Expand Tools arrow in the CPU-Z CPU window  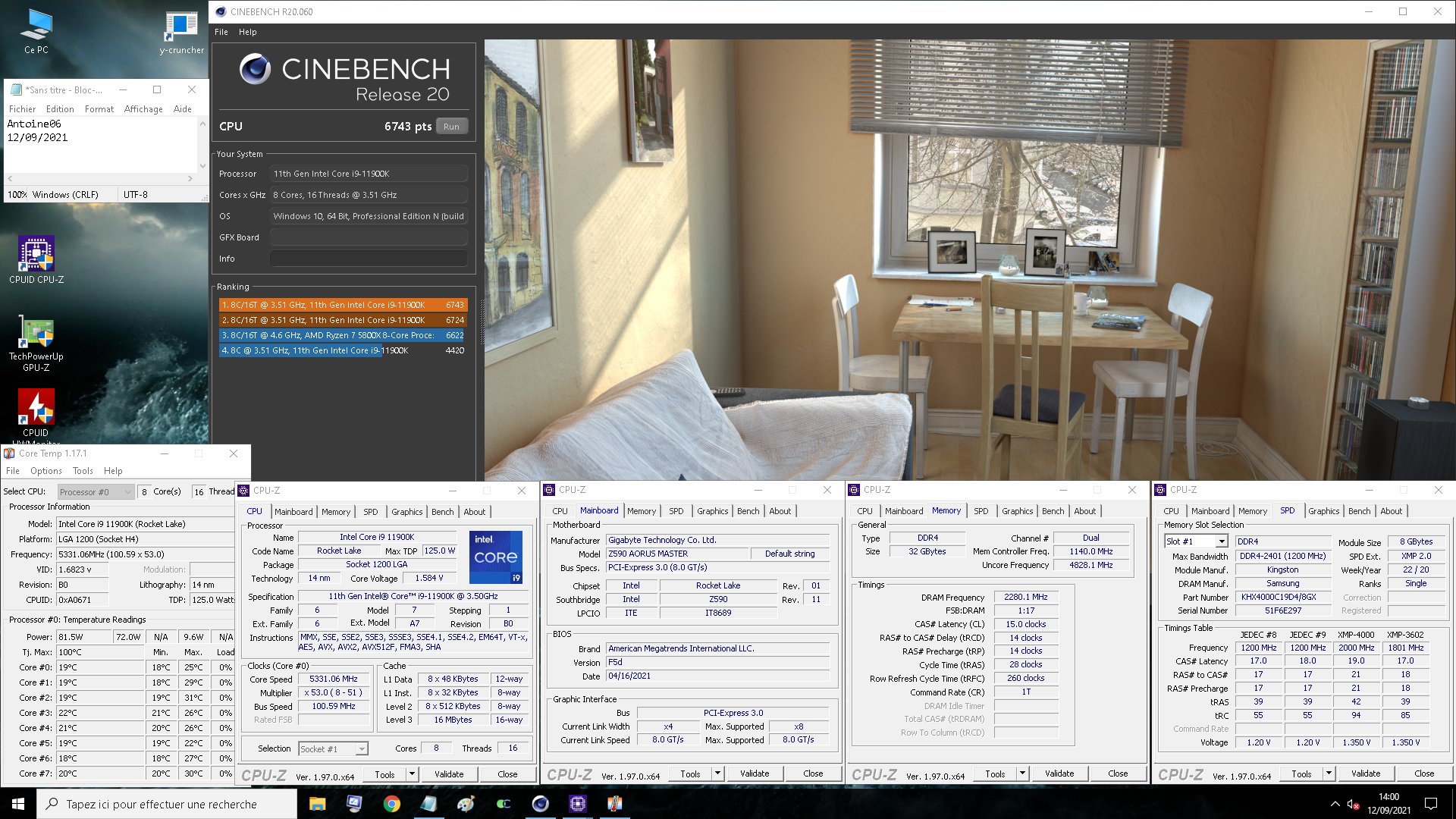click(x=412, y=774)
